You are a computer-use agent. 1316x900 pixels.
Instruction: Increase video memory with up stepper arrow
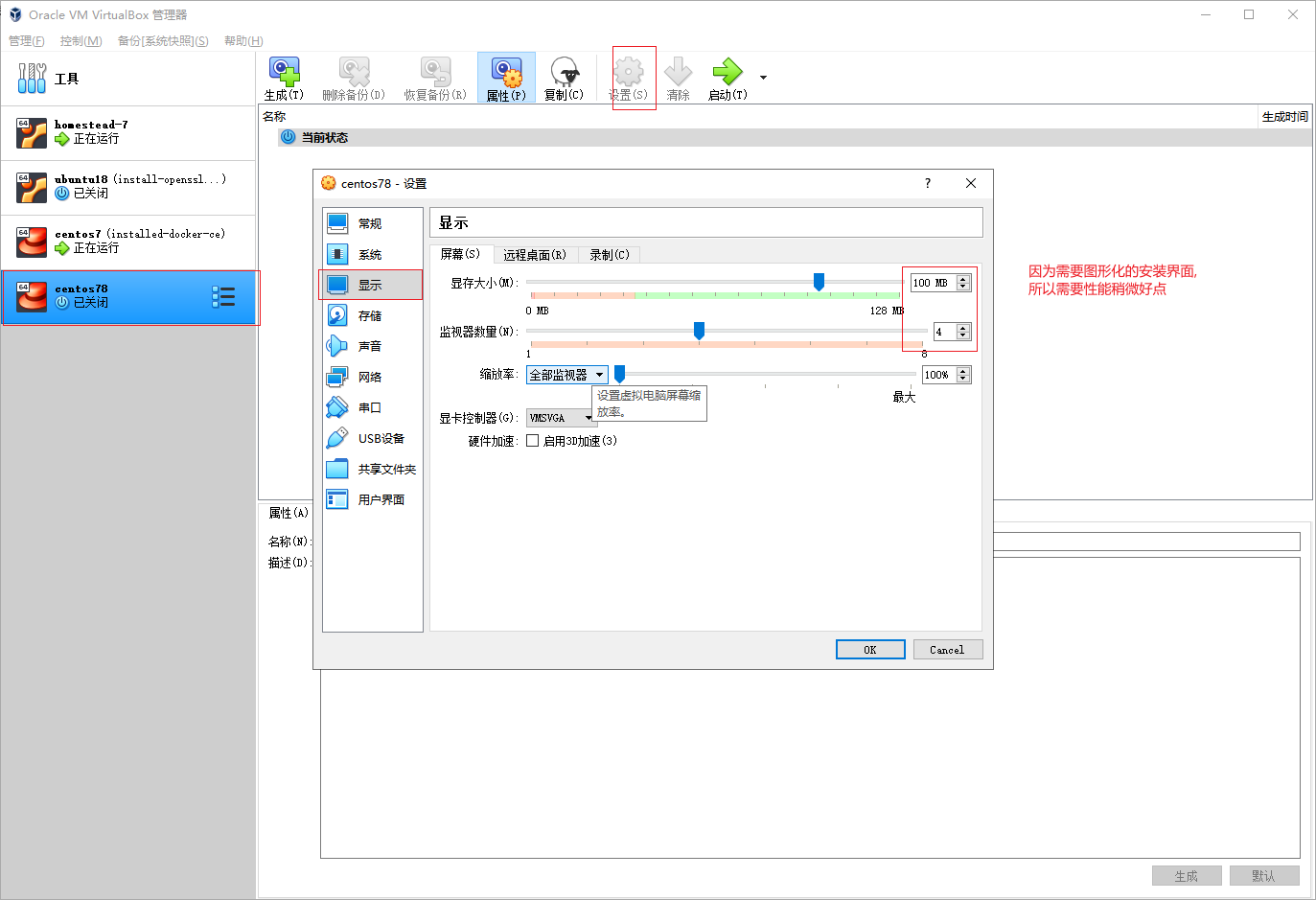point(963,279)
